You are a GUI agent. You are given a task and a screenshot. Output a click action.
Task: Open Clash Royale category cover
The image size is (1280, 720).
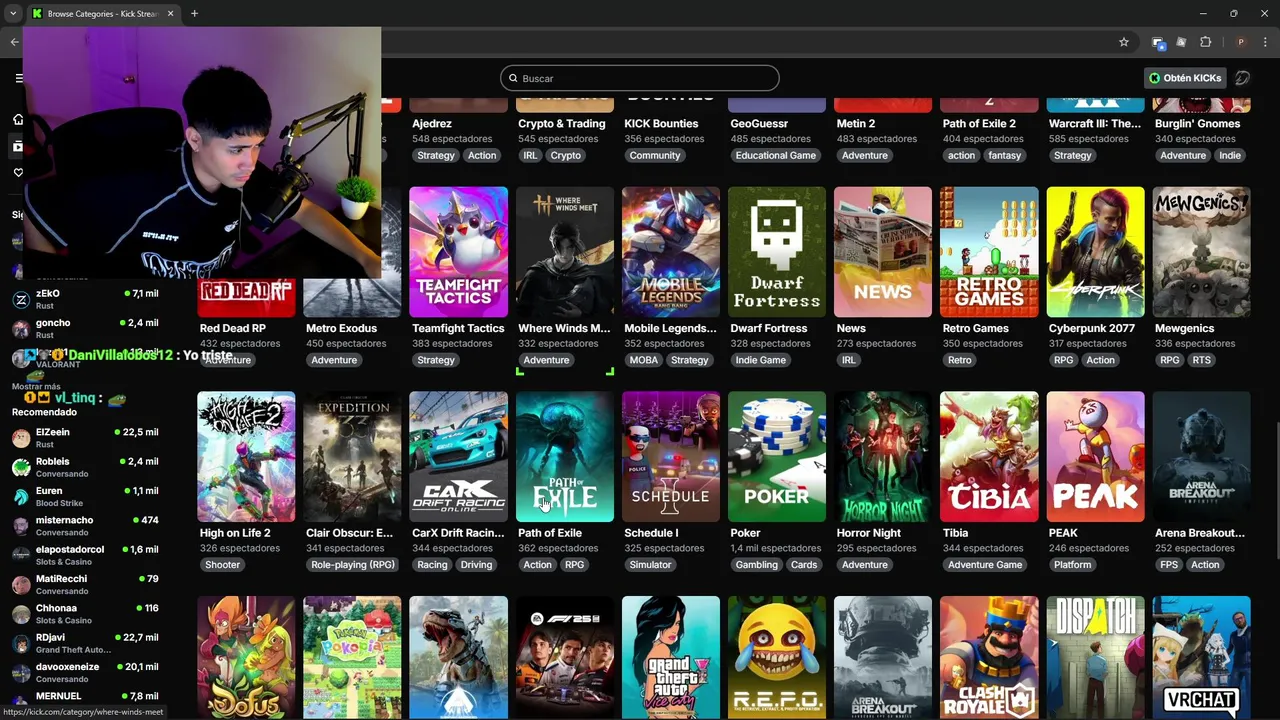989,657
